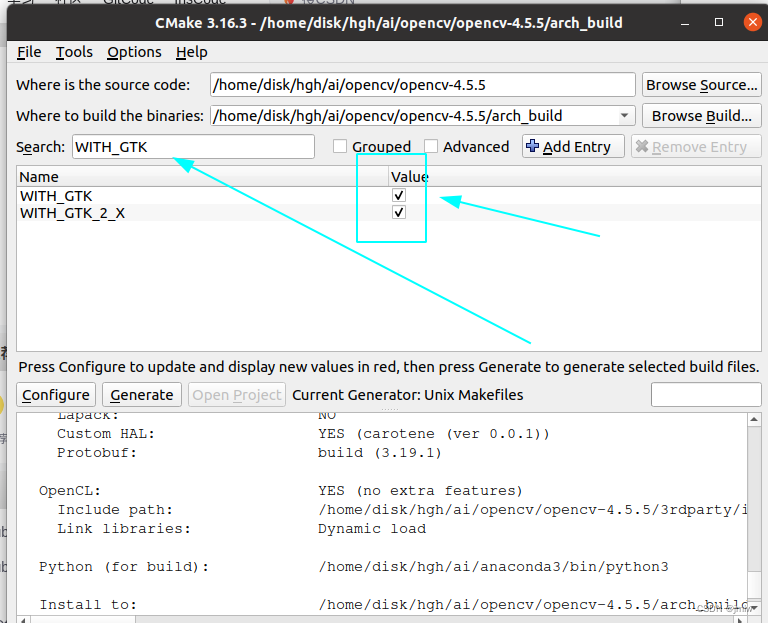The image size is (768, 623).
Task: Click 'Current Generator: Unix Makefiles' label
Action: [408, 395]
